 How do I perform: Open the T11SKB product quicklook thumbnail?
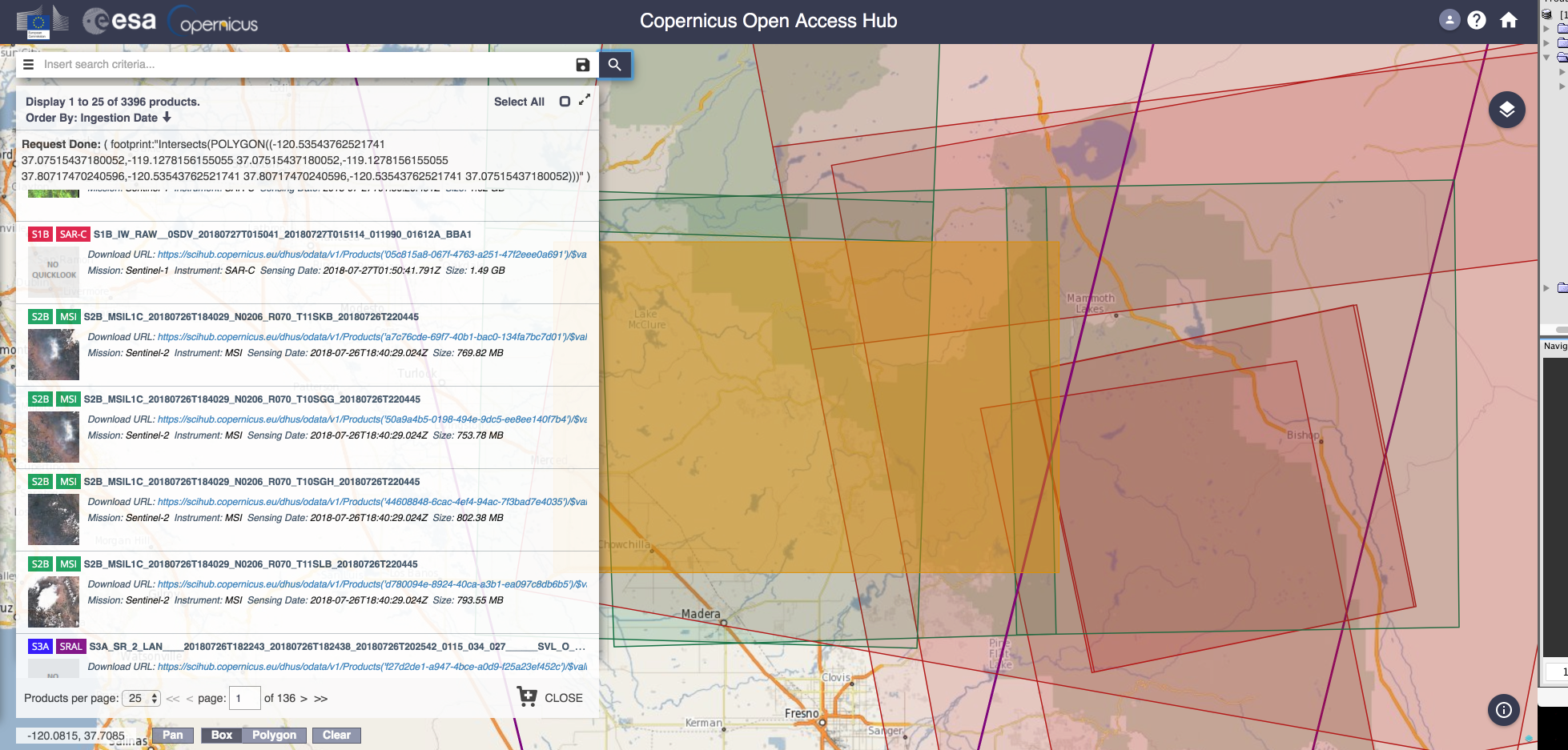coord(54,355)
